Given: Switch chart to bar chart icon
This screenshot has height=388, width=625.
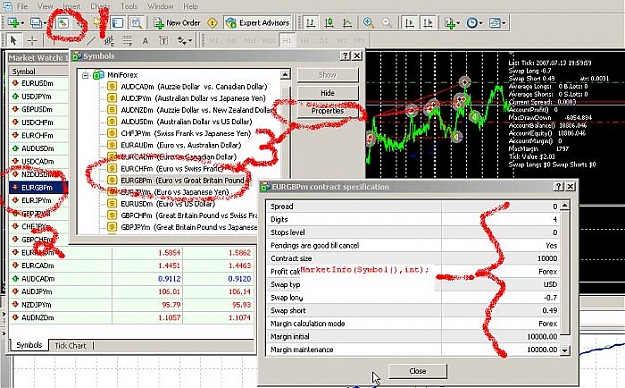Looking at the screenshot, I should [x=310, y=23].
